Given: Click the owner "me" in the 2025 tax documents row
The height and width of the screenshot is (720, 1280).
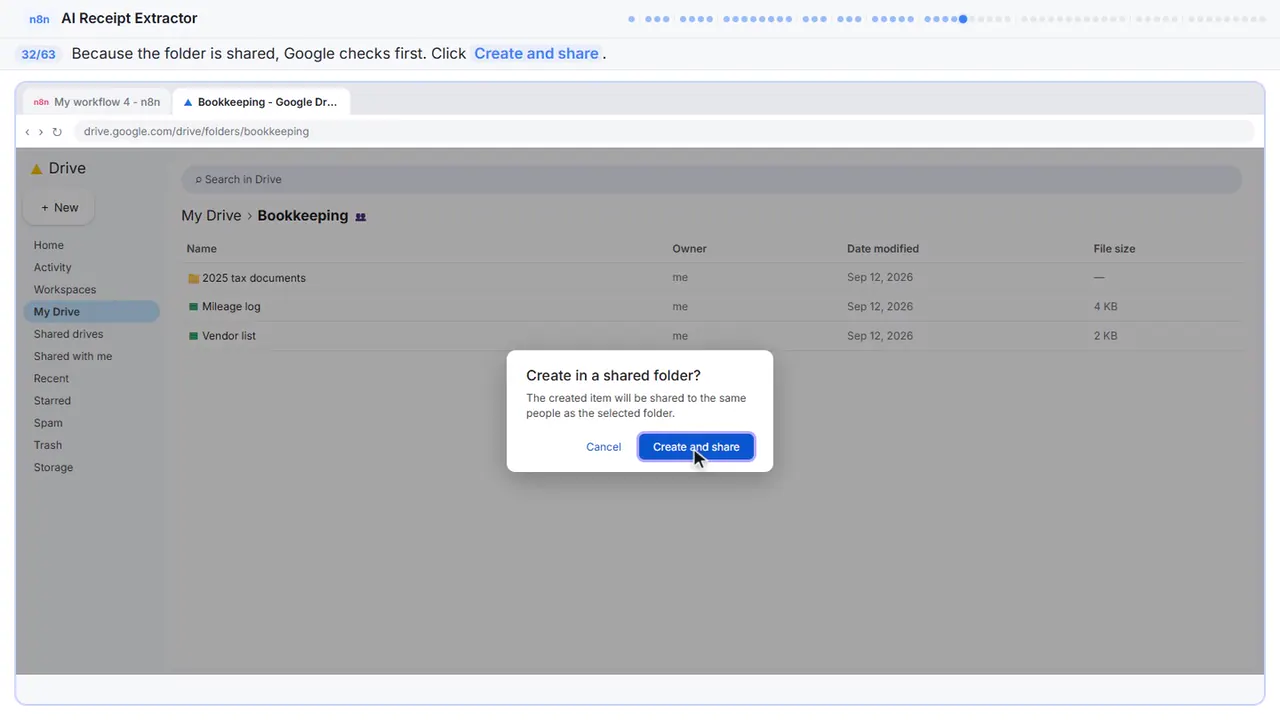Looking at the screenshot, I should 680,278.
